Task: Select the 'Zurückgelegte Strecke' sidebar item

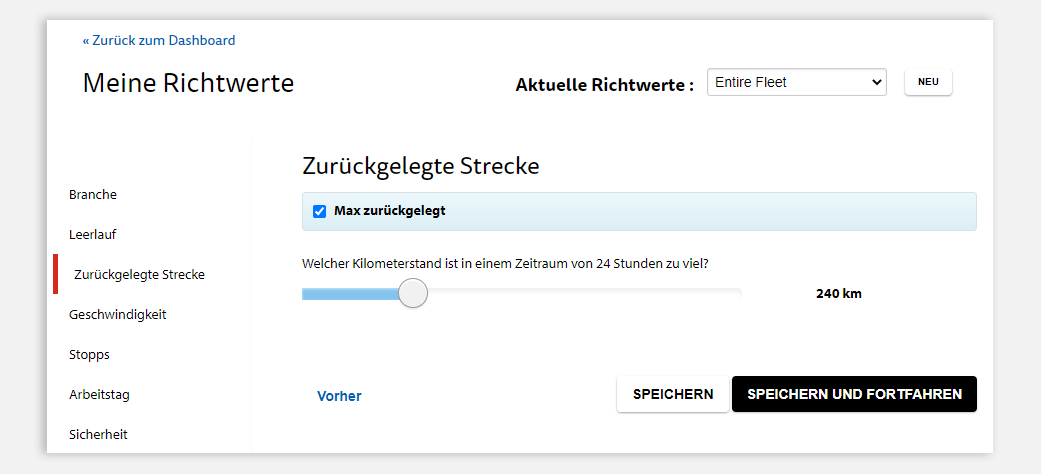Action: point(139,274)
